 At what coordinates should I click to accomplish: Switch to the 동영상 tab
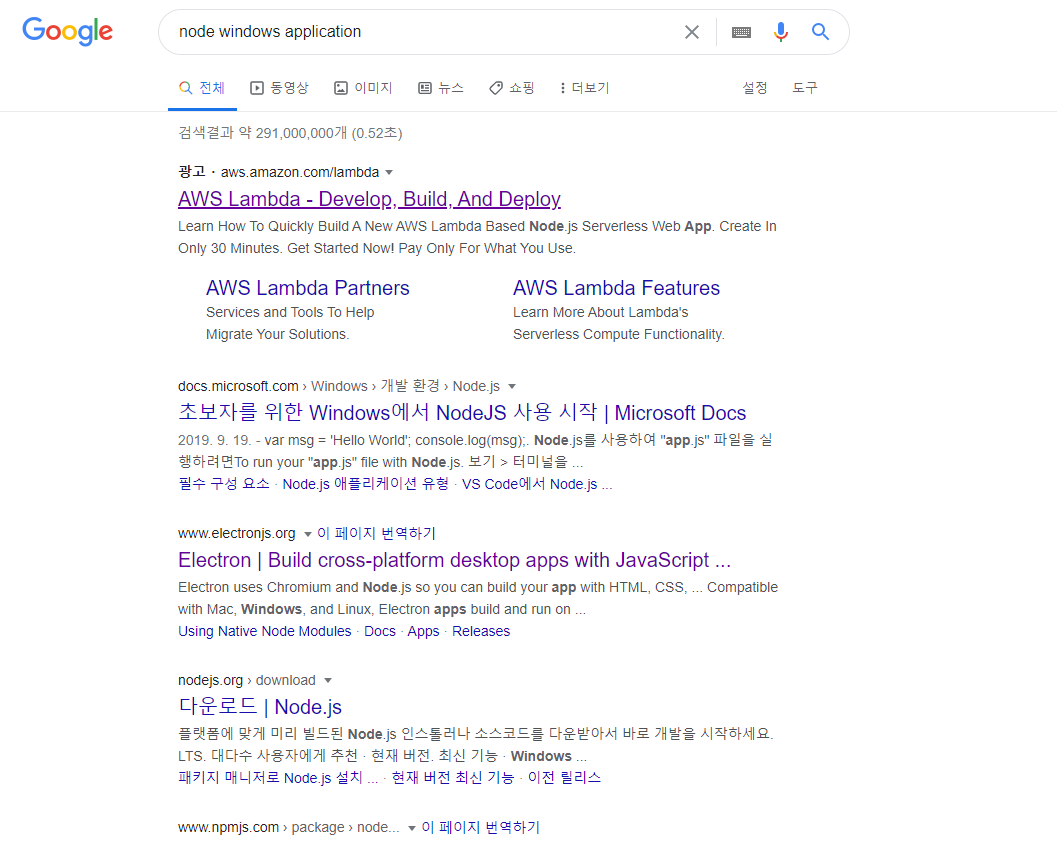point(279,88)
